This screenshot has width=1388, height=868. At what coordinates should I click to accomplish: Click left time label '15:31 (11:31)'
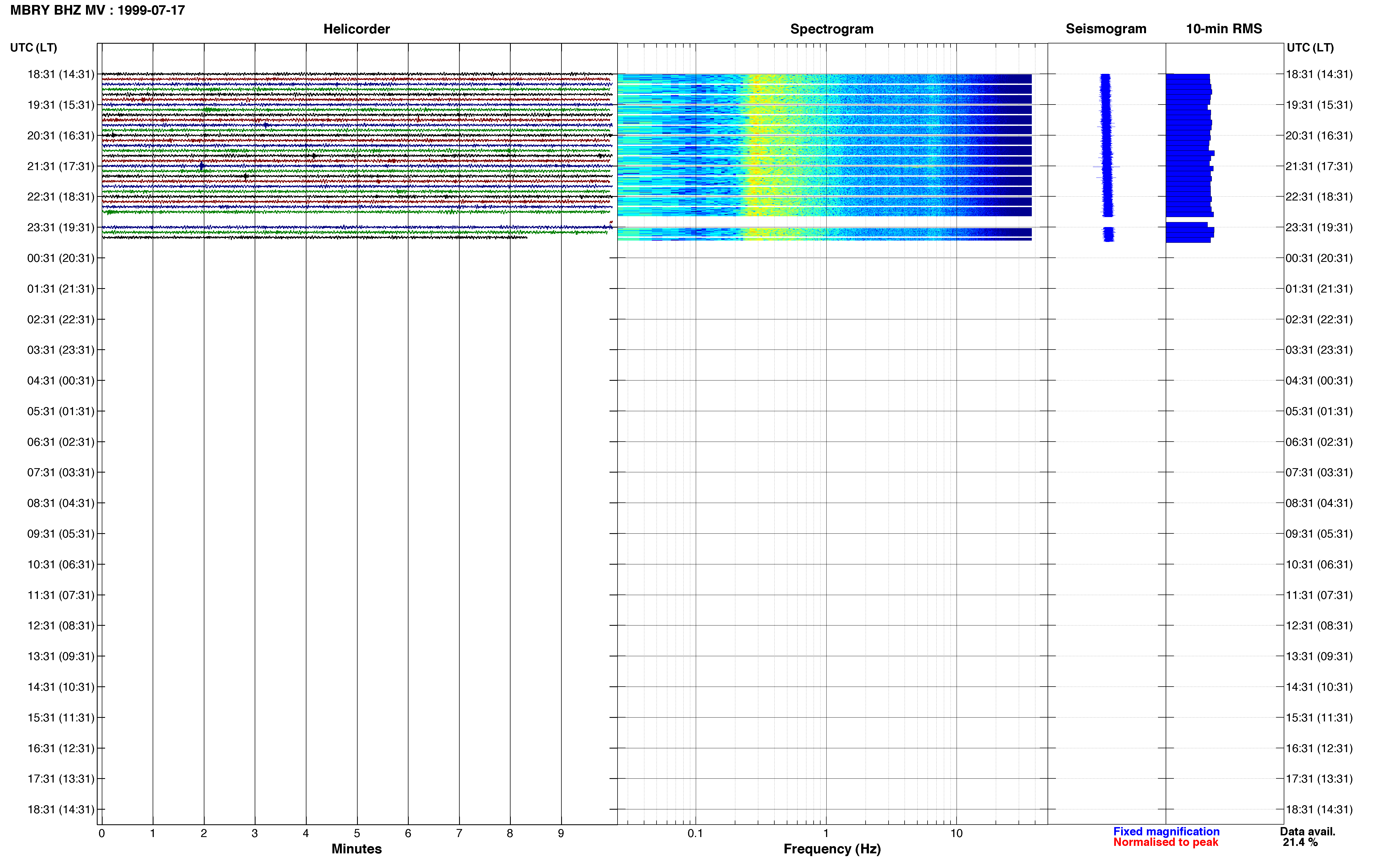(x=61, y=718)
